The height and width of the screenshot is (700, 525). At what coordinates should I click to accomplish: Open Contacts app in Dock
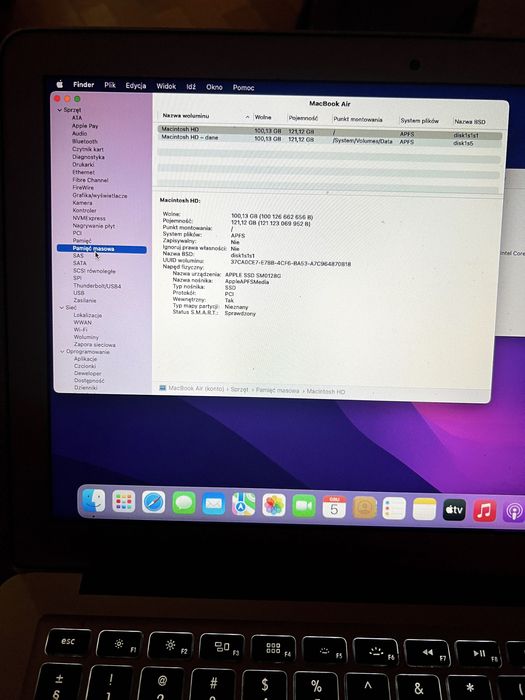[x=364, y=508]
